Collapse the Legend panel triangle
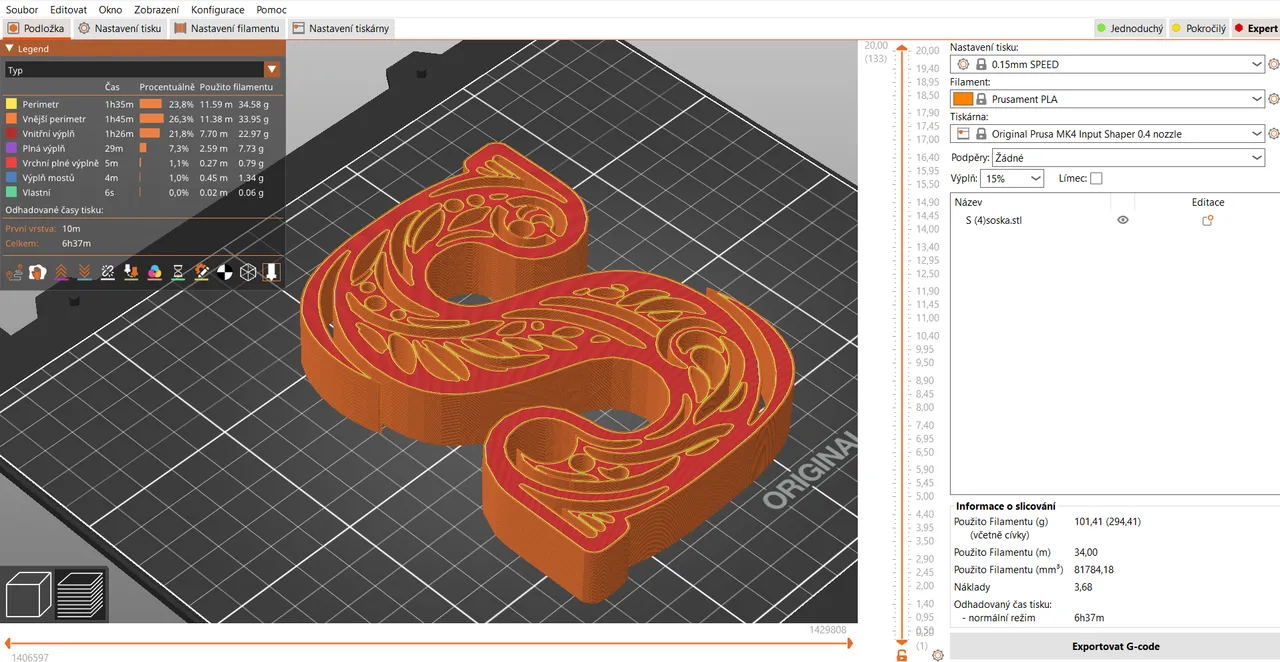1280x662 pixels. tap(10, 48)
